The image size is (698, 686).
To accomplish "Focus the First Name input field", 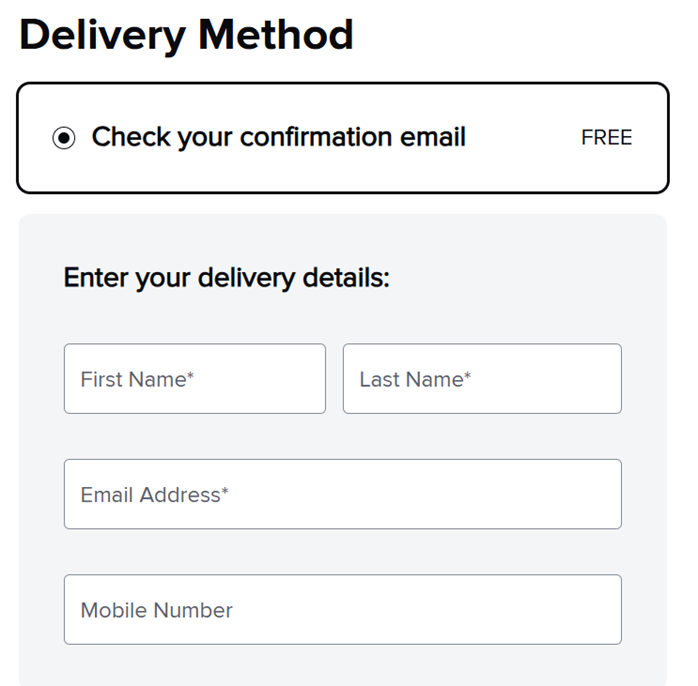I will tap(194, 379).
